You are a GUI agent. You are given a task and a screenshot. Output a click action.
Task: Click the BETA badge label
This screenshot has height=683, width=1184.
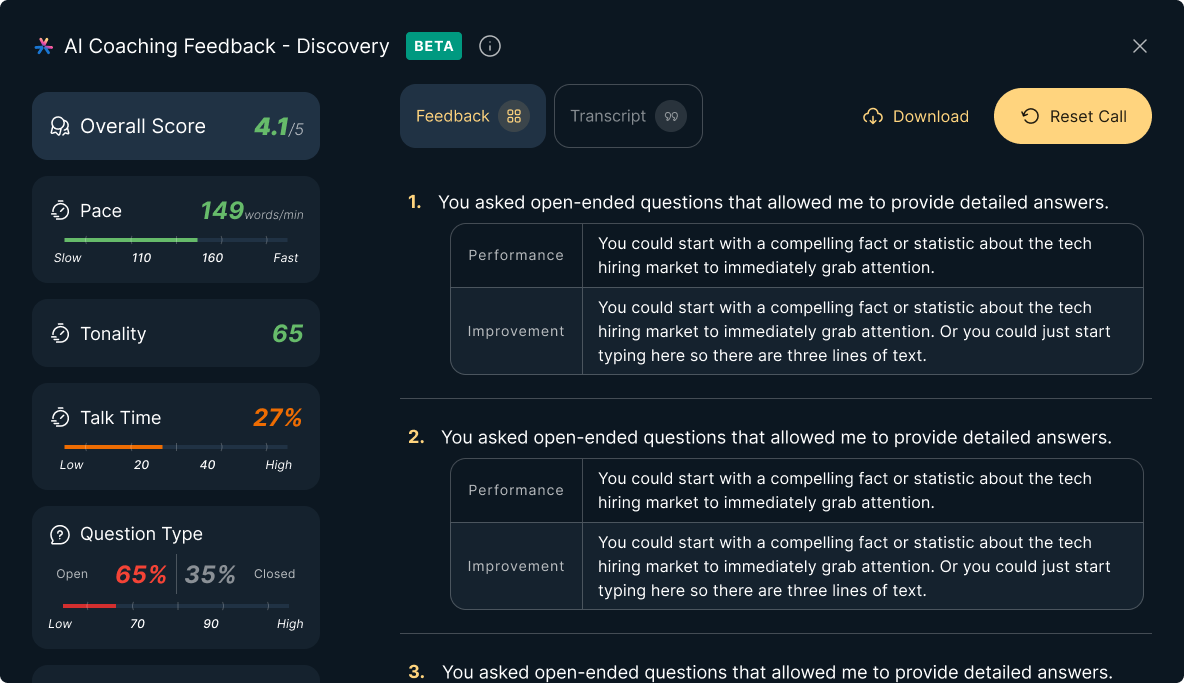point(434,46)
